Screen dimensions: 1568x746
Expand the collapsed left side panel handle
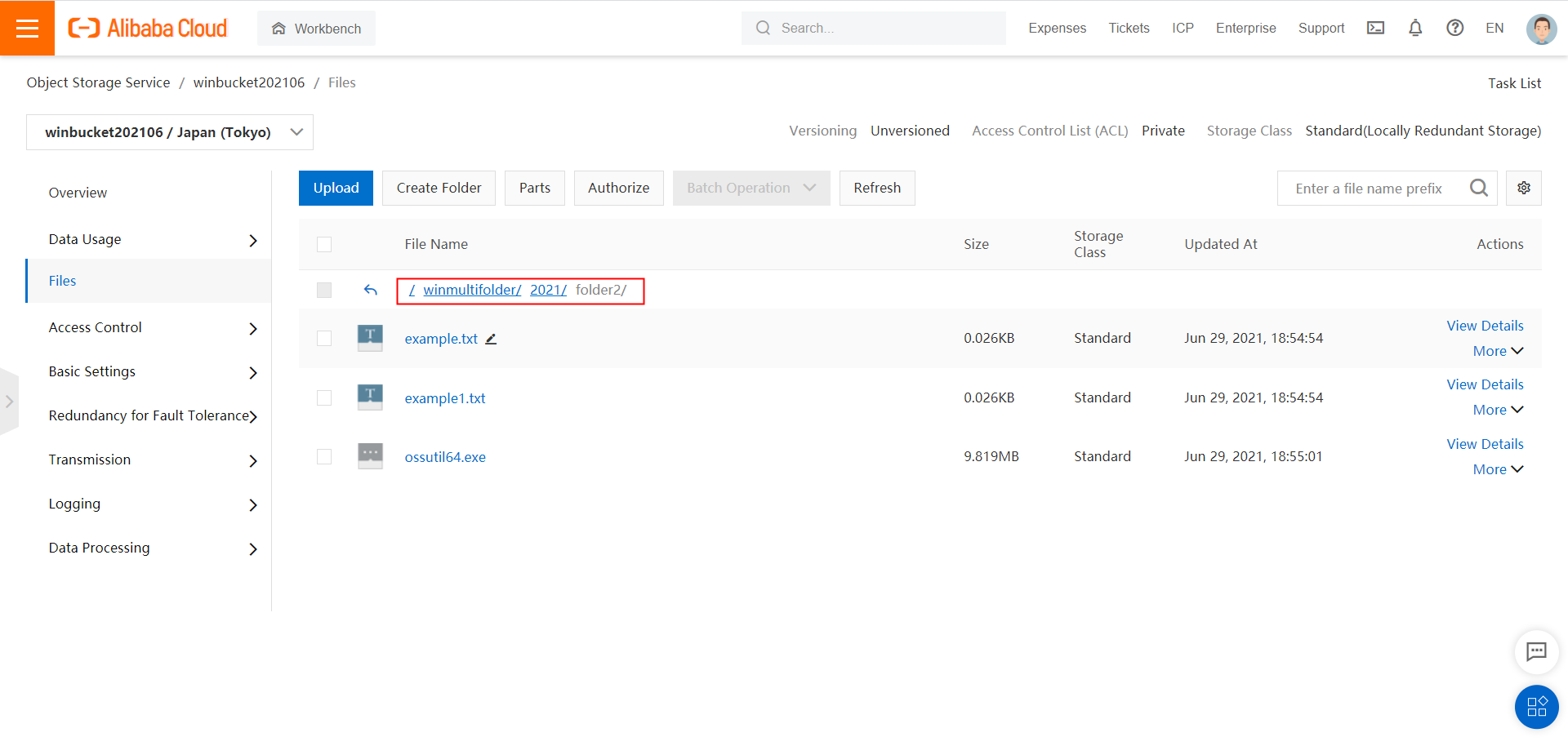[x=9, y=402]
